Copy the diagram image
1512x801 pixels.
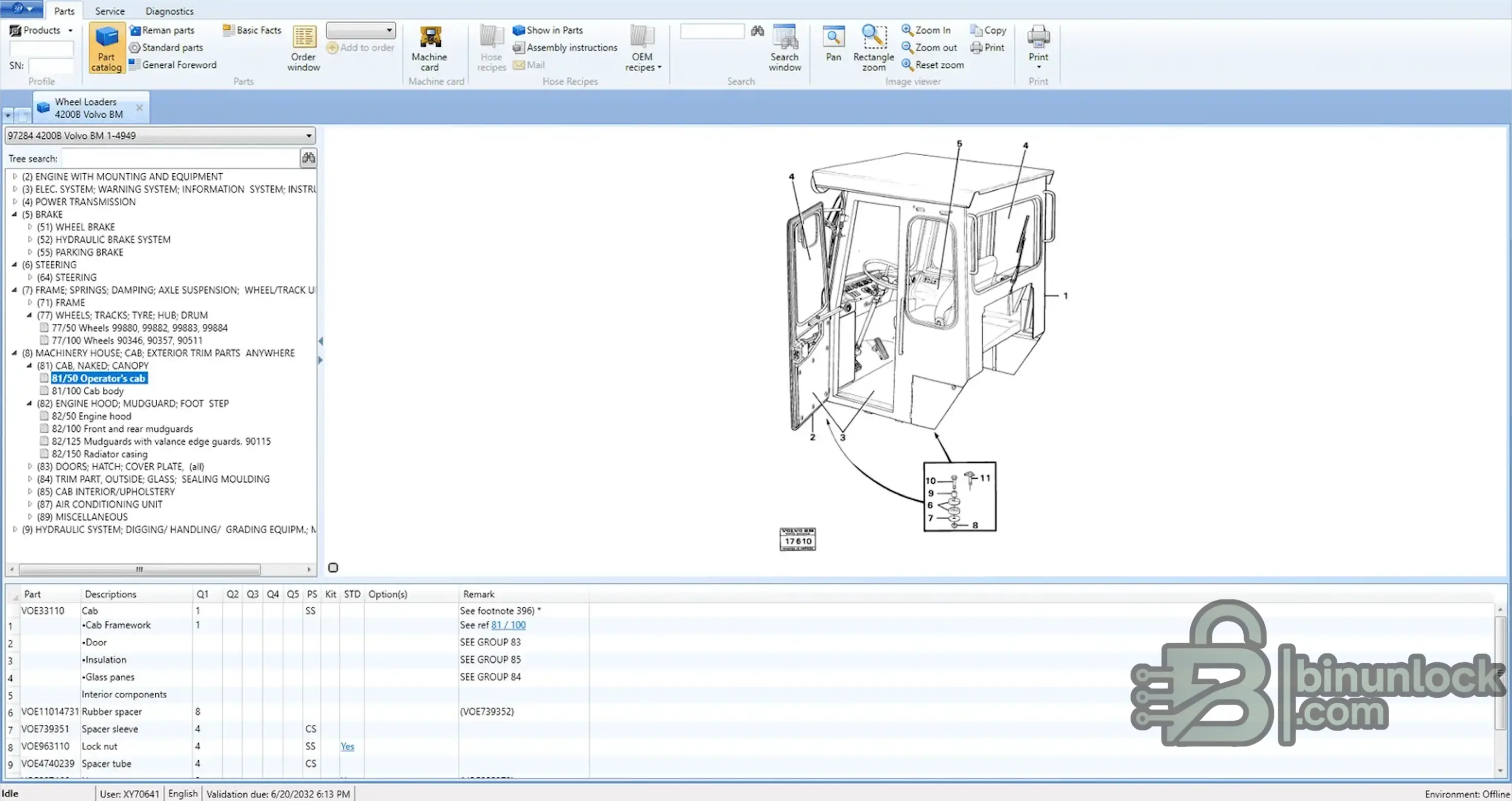(988, 30)
